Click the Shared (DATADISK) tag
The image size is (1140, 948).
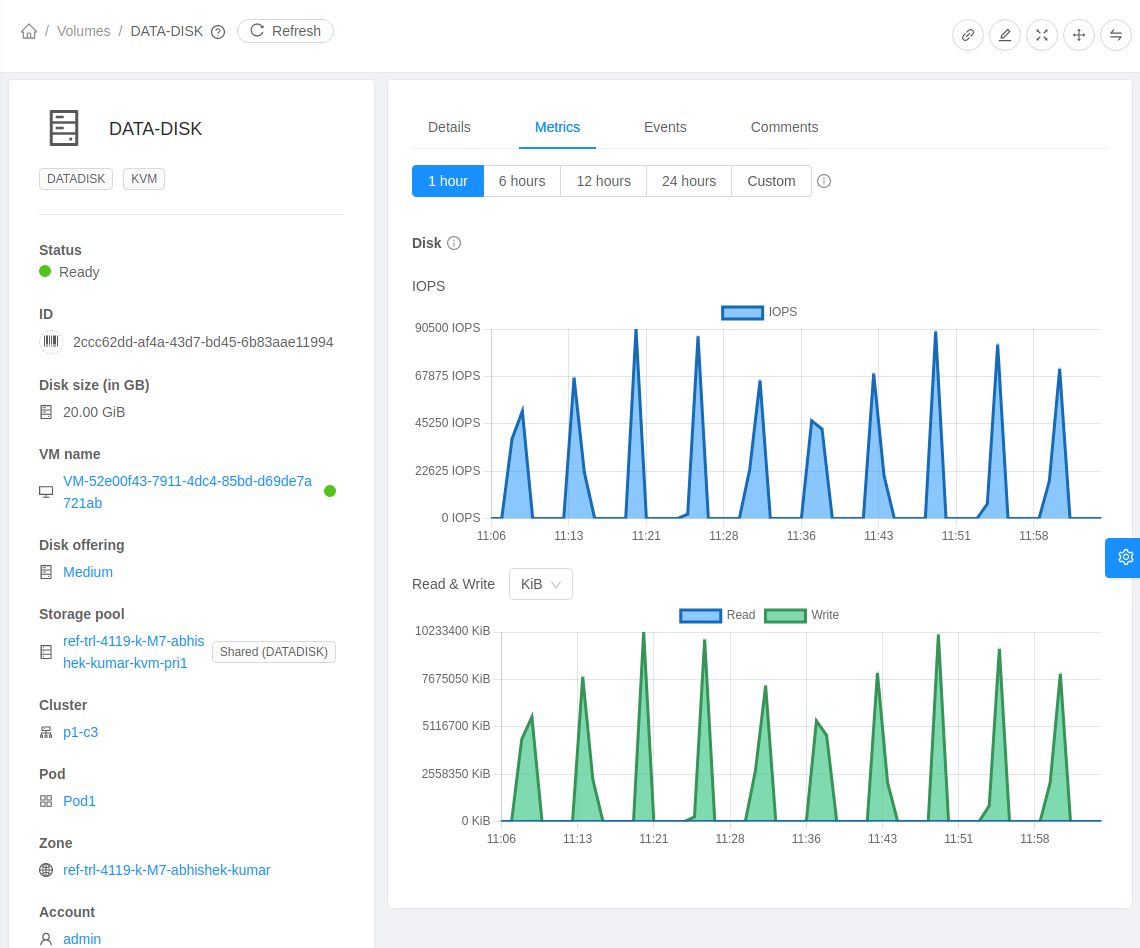click(x=273, y=651)
